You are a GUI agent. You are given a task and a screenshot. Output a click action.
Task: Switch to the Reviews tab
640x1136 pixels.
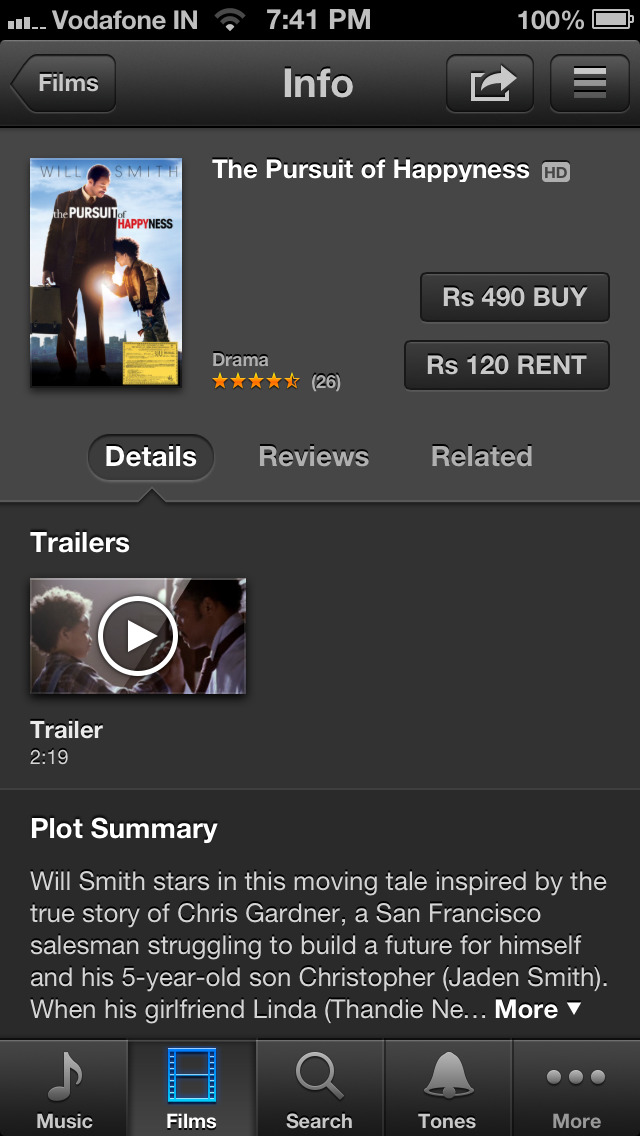(x=314, y=456)
